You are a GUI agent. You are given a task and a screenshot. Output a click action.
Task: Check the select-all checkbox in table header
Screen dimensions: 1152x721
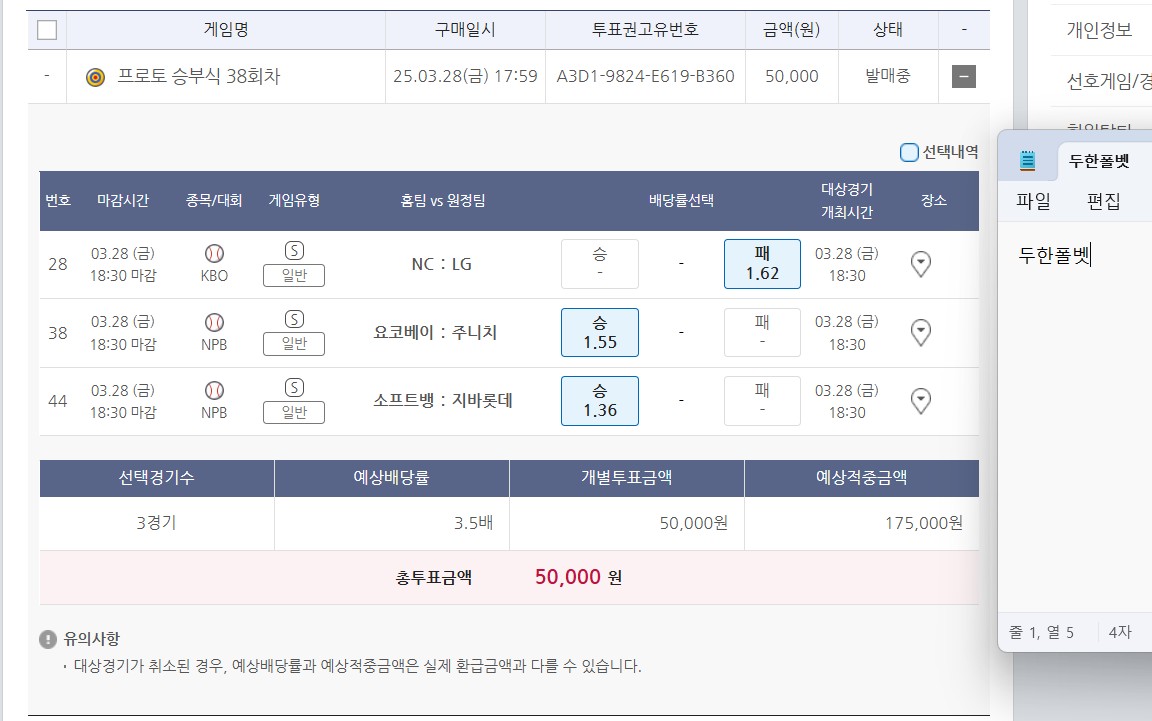(47, 30)
